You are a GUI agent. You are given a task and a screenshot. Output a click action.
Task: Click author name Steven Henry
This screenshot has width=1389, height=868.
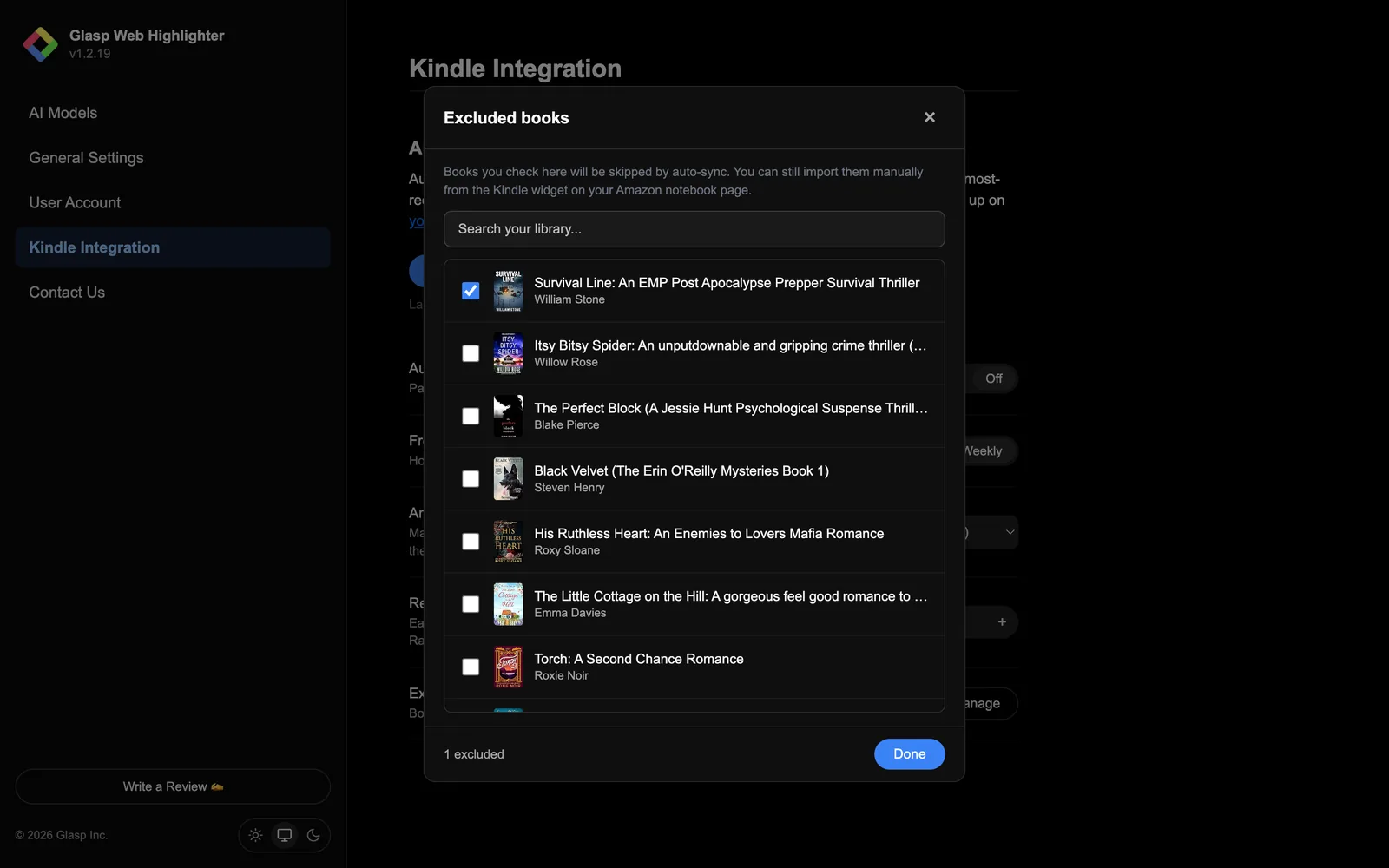pyautogui.click(x=569, y=488)
